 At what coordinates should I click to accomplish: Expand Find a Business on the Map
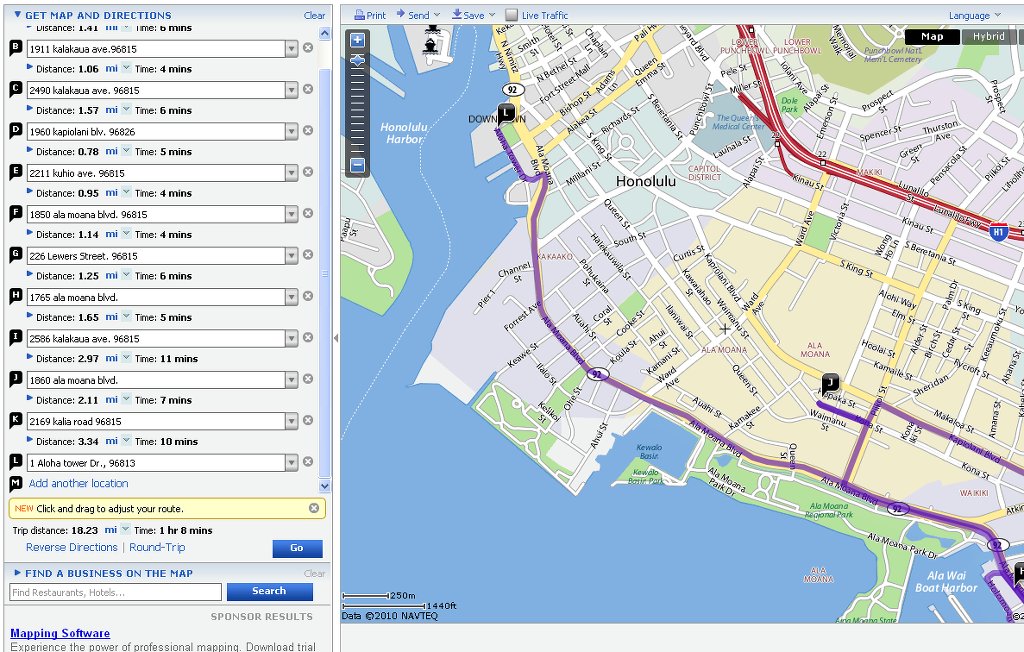coord(18,573)
